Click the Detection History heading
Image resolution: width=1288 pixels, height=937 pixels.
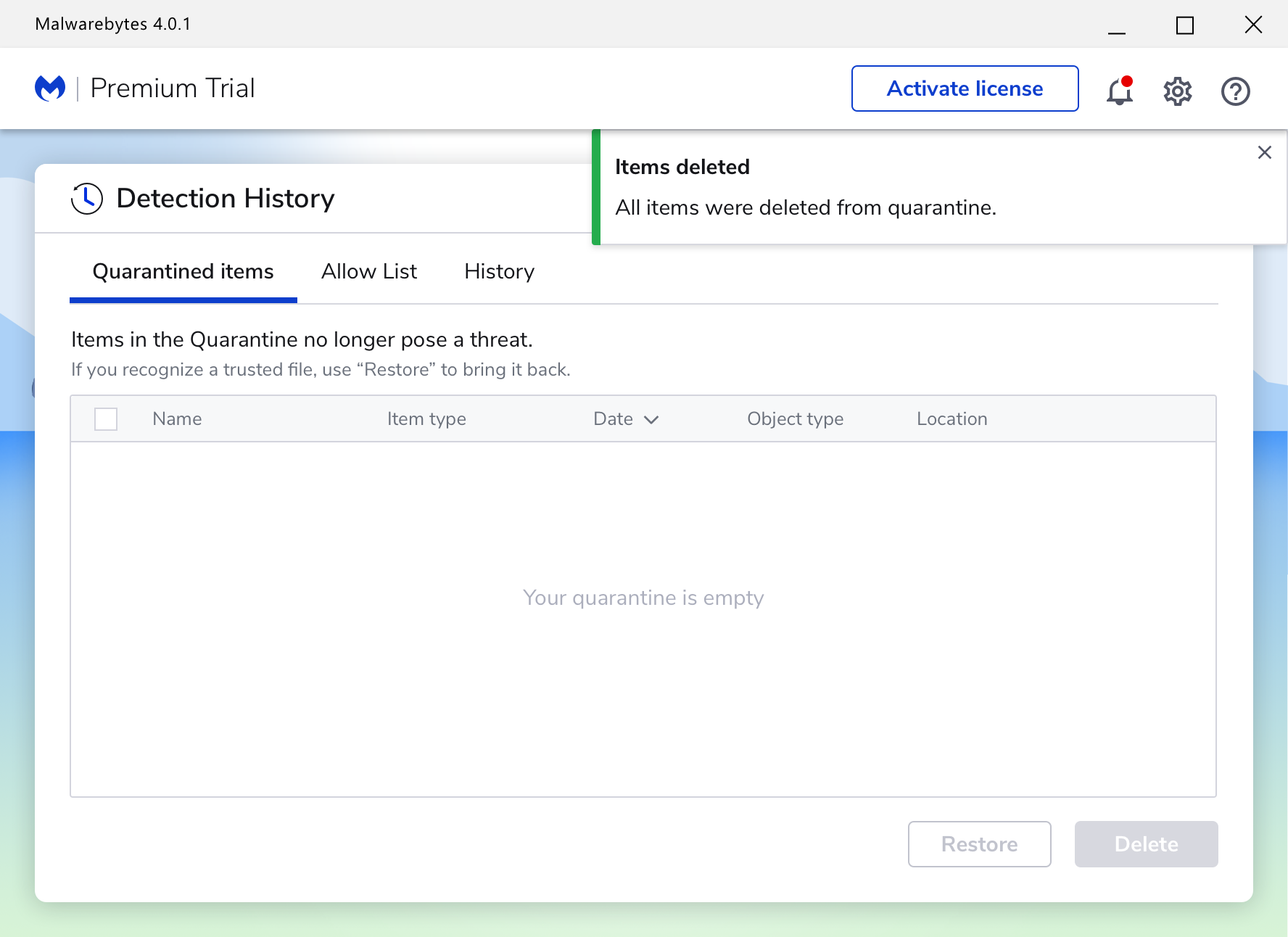point(226,199)
